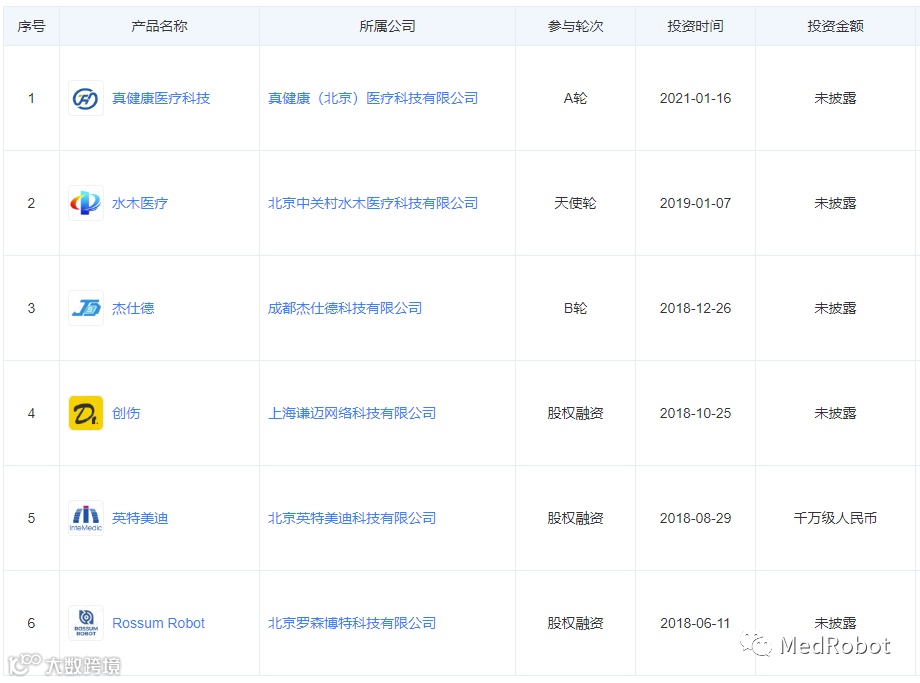This screenshot has height=683, width=920.
Task: Open the 英特美迪 product link
Action: 140,518
